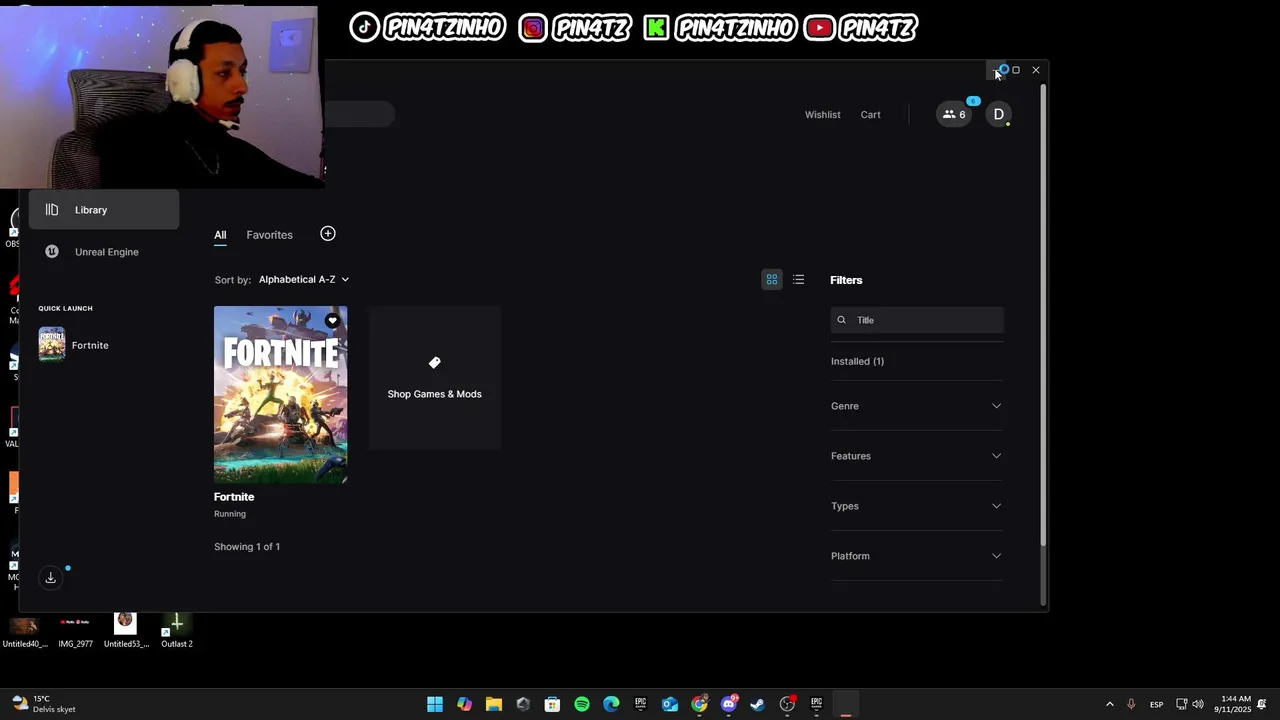Open the notification bell in taskbar

pos(1262,704)
